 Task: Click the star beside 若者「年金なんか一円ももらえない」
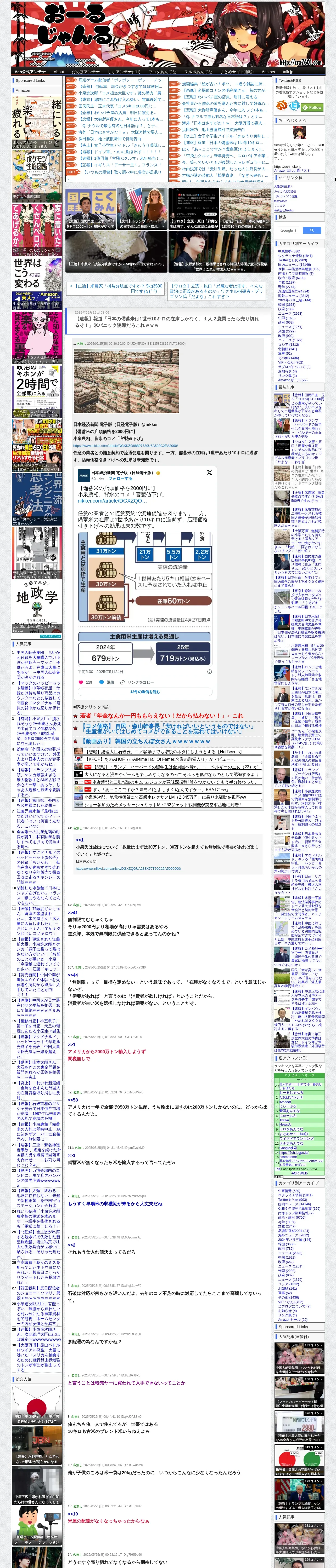76,716
